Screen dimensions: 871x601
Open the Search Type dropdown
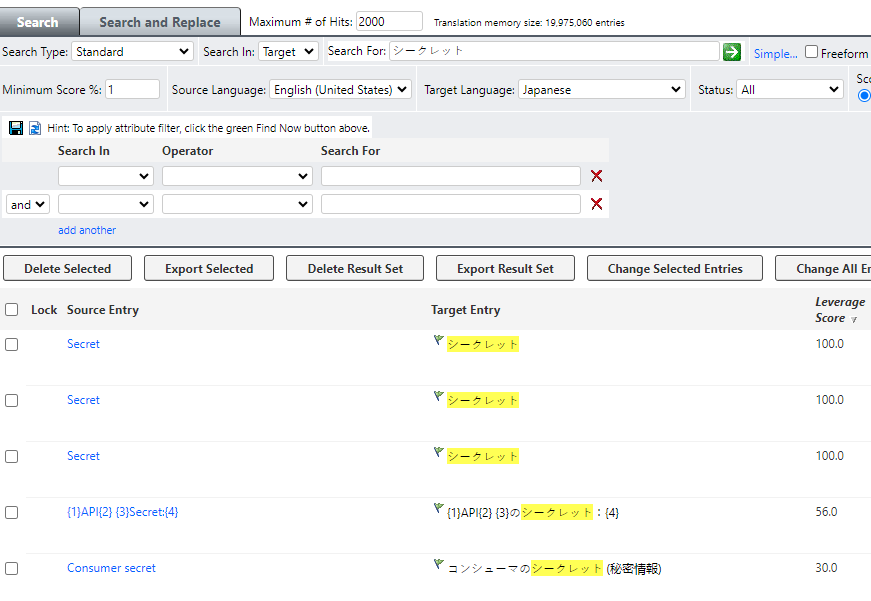click(x=131, y=51)
